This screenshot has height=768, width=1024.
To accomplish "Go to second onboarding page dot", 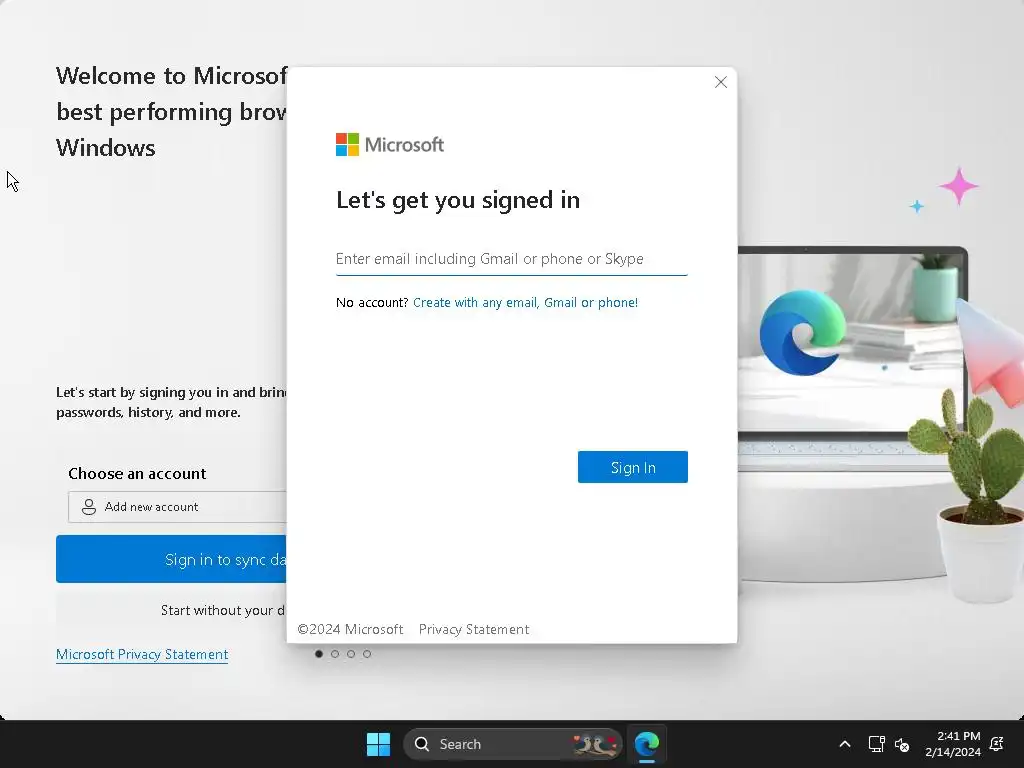I will pyautogui.click(x=335, y=654).
